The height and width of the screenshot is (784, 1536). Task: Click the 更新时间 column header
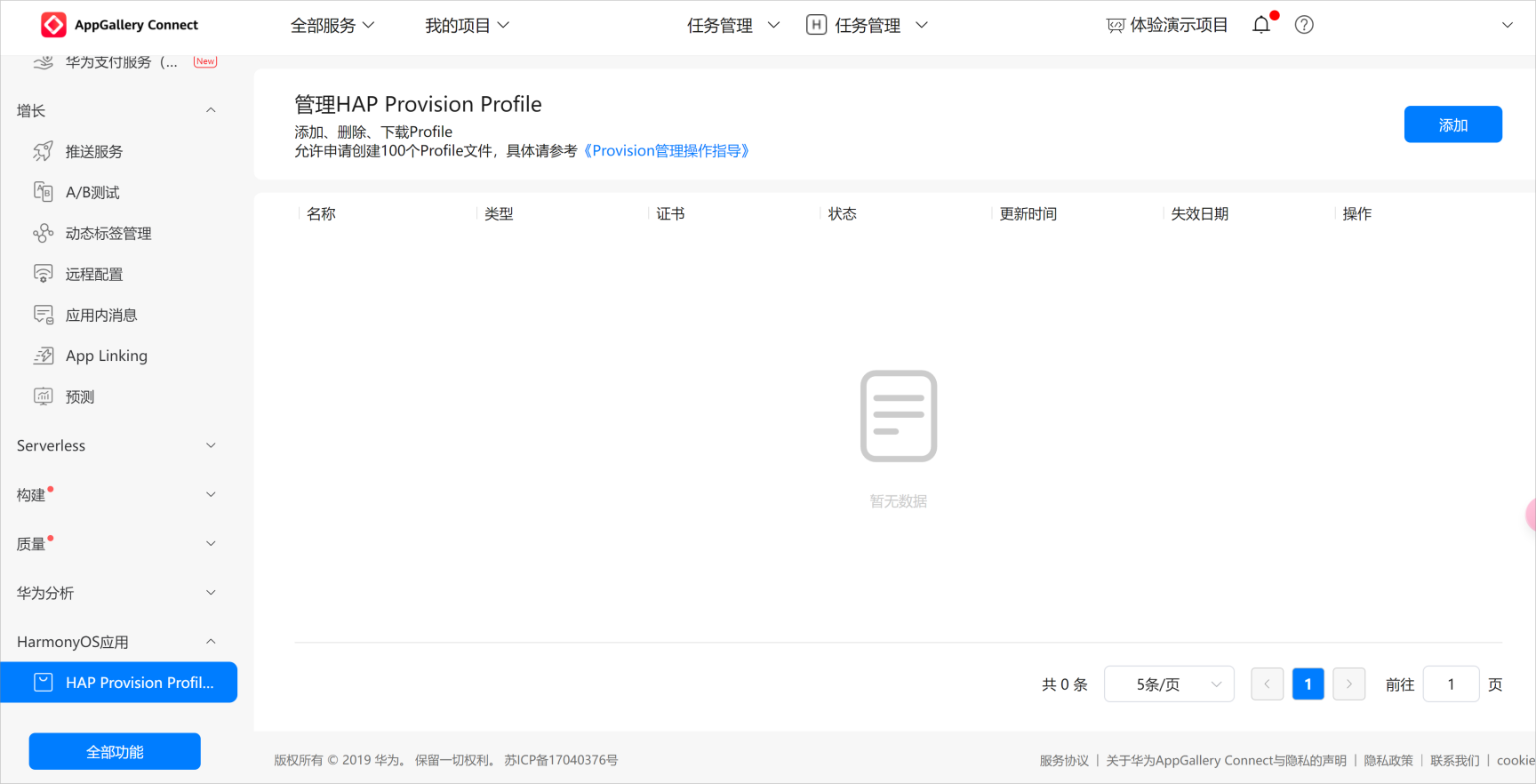[x=1028, y=213]
